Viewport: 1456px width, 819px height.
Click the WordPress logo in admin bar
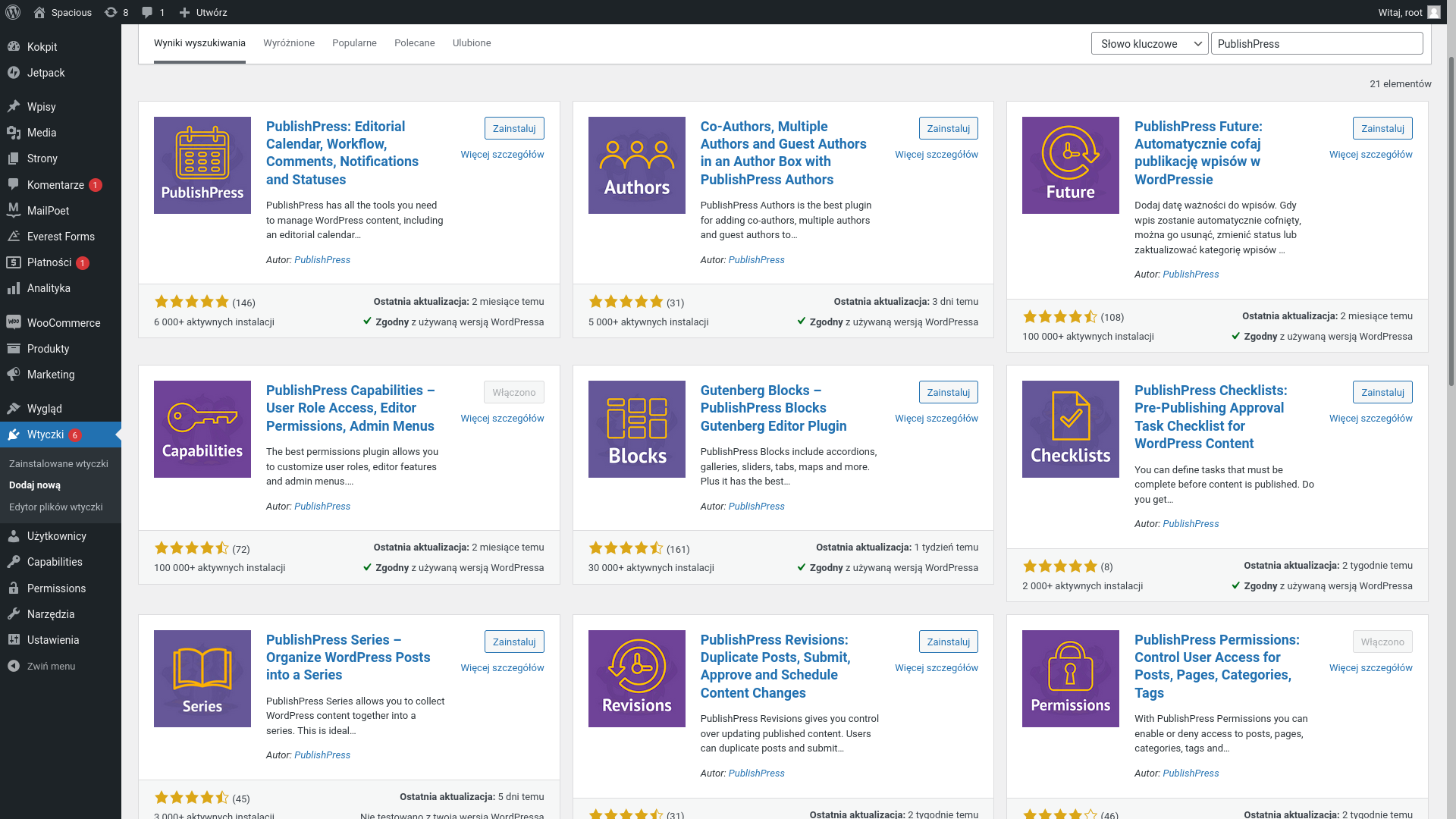[x=12, y=12]
